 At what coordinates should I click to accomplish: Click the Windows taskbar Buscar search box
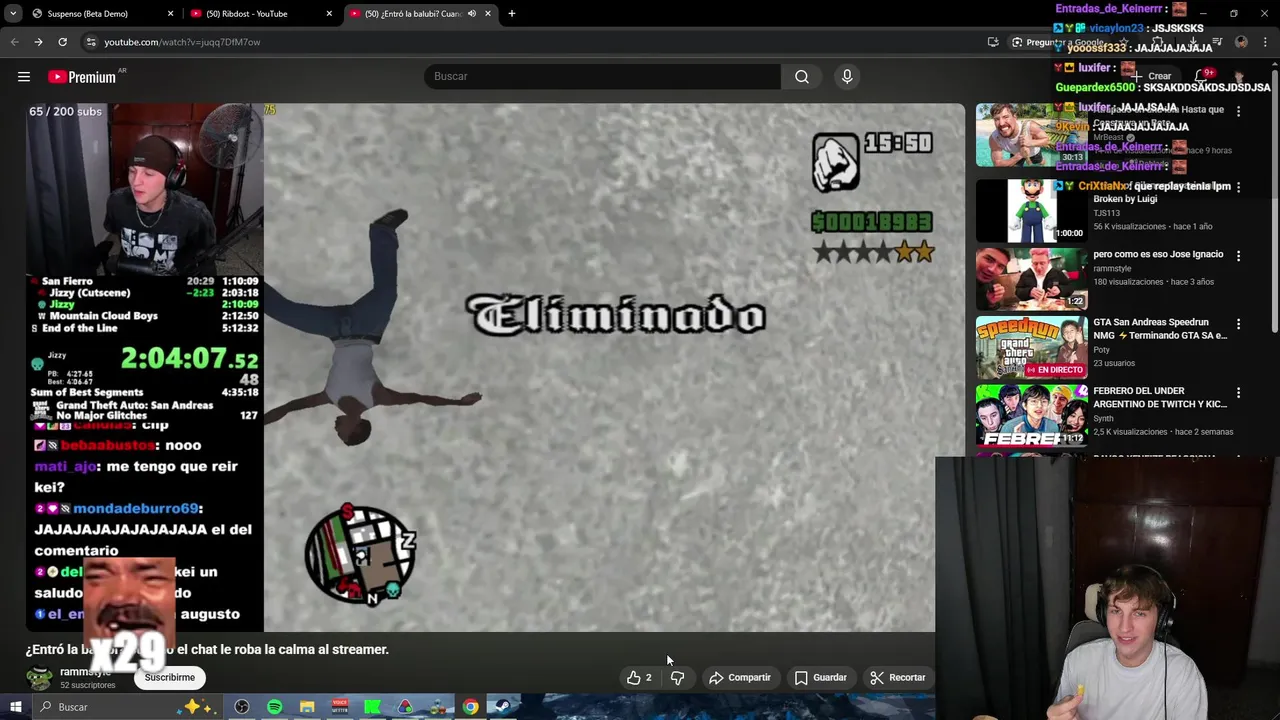click(x=125, y=707)
